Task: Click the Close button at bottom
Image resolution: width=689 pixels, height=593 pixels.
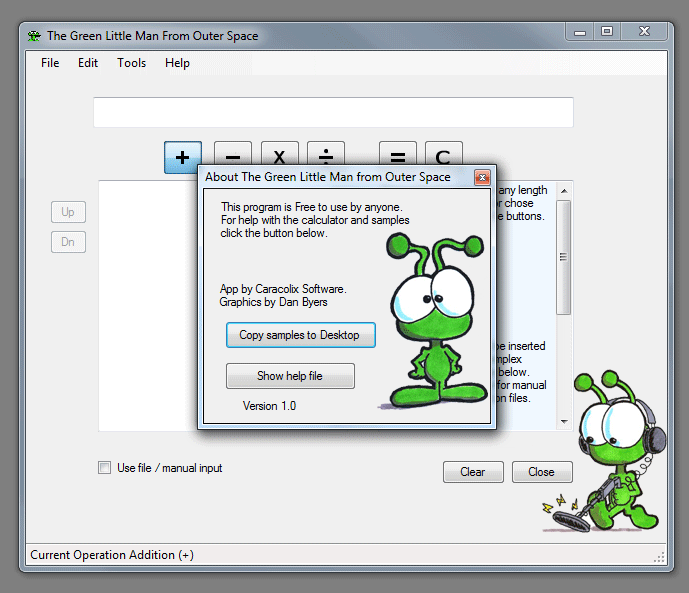Action: (x=541, y=472)
